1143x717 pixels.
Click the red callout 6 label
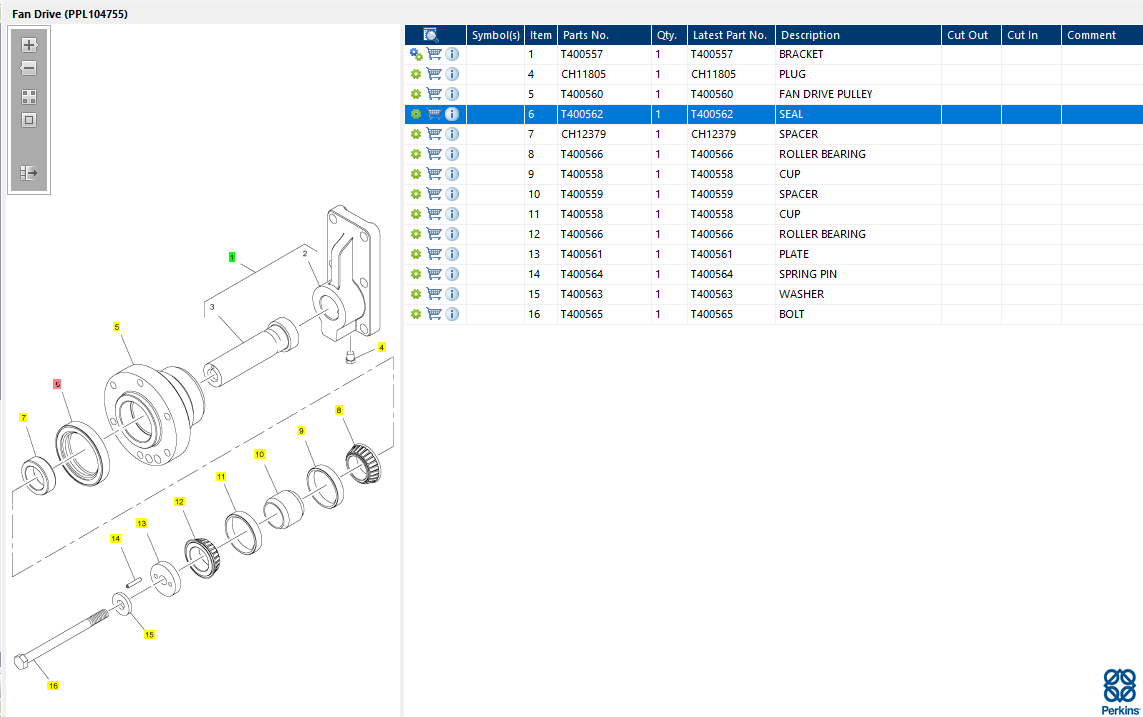57,384
